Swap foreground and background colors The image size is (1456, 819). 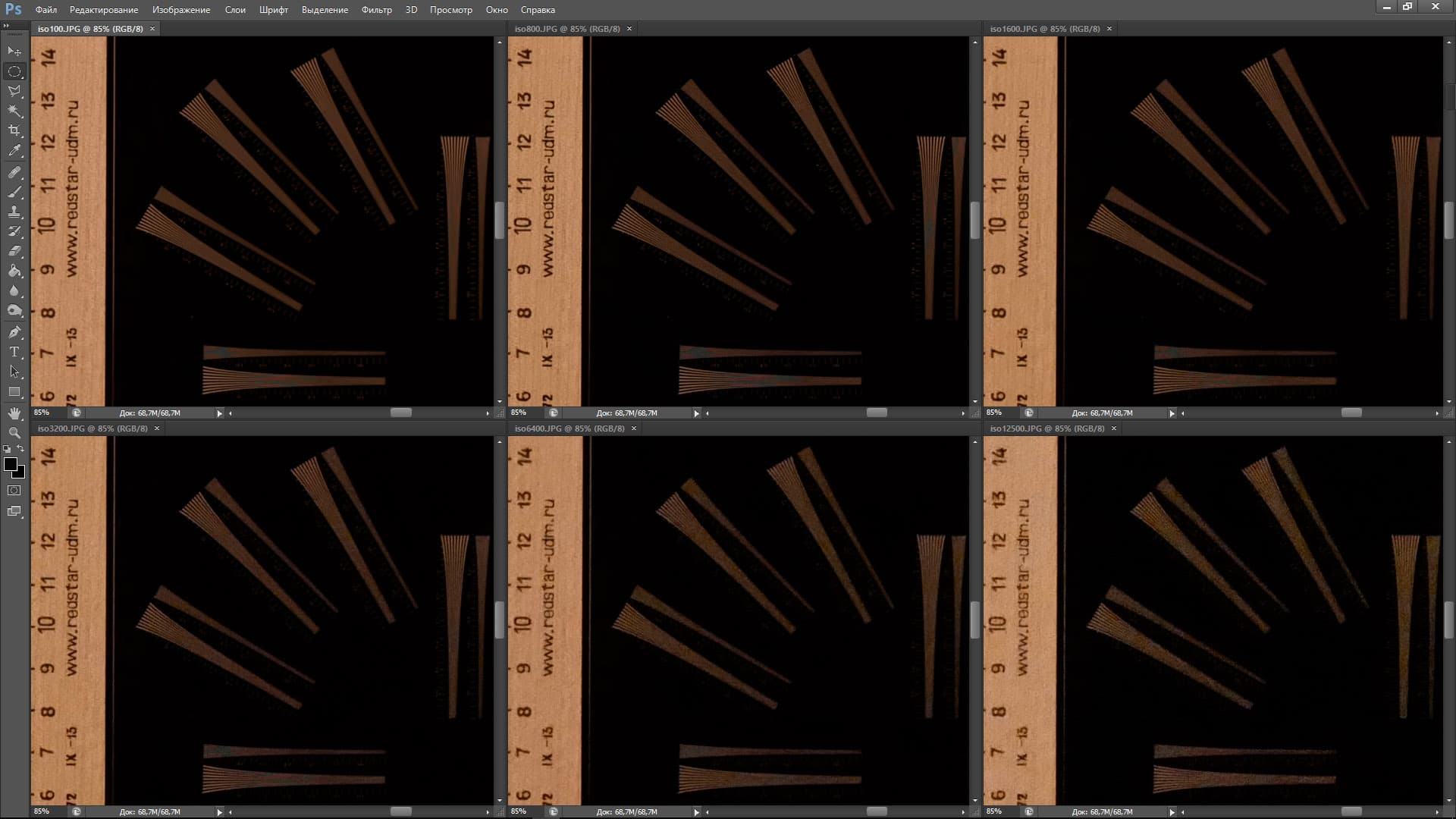pyautogui.click(x=21, y=449)
